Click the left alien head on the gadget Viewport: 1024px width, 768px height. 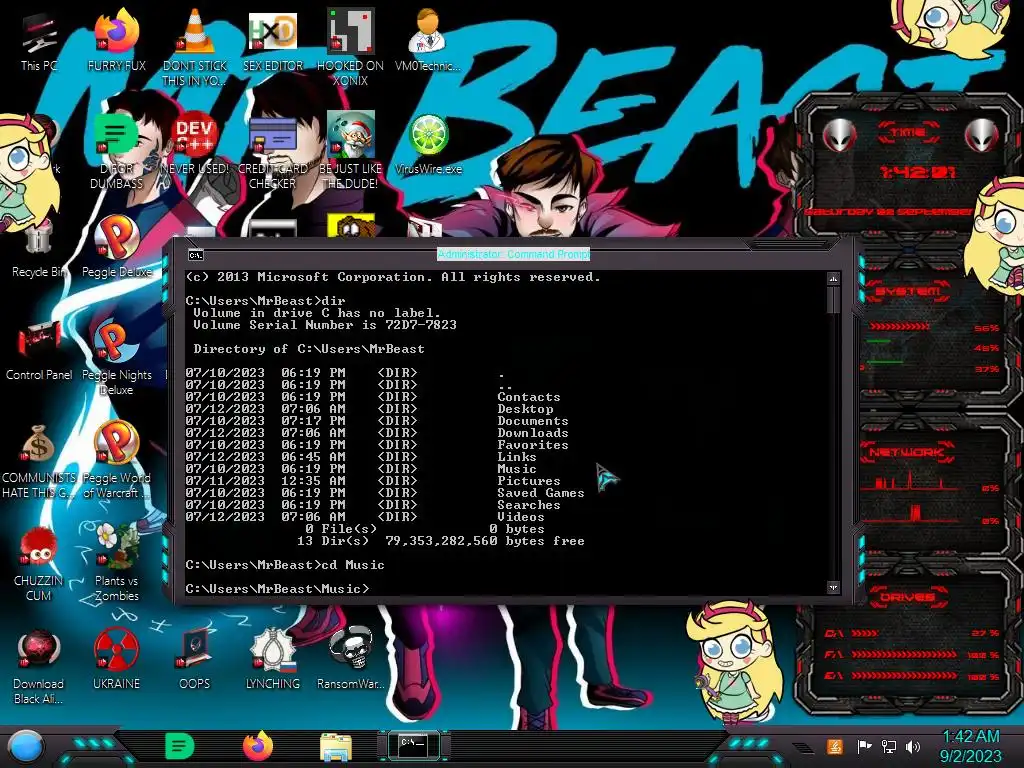tap(839, 136)
